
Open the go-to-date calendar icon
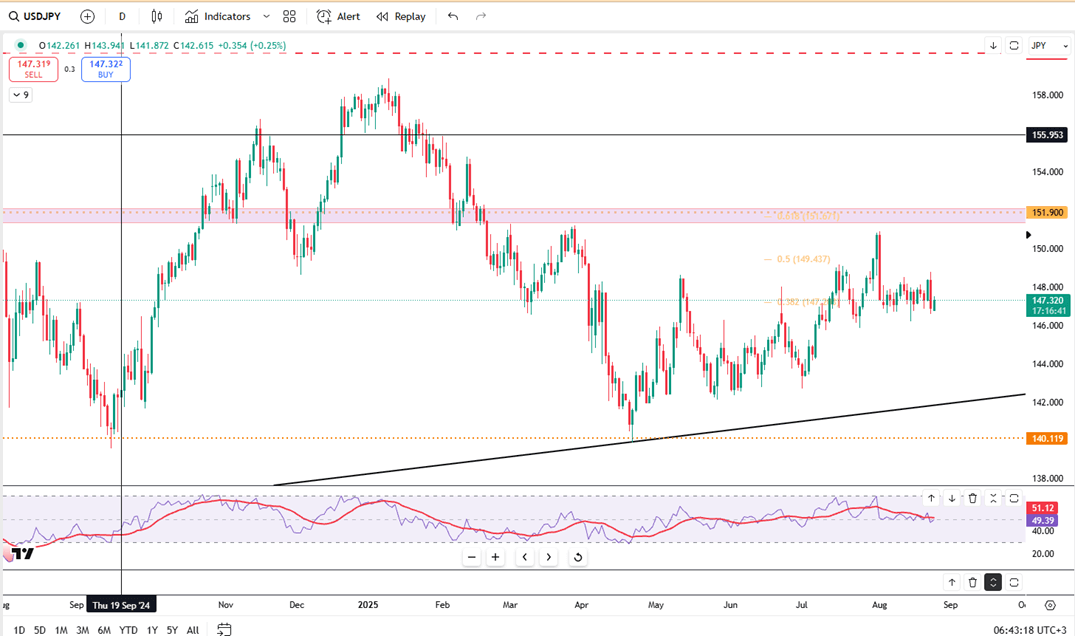[x=225, y=629]
